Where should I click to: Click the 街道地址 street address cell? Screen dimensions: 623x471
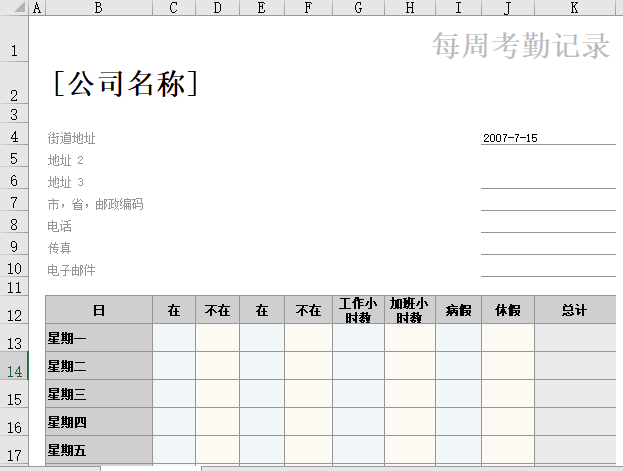click(x=72, y=138)
